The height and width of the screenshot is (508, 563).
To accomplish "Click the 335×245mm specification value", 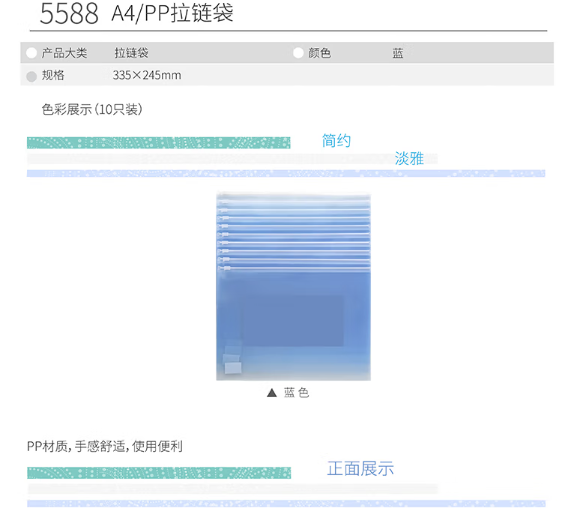I will pyautogui.click(x=147, y=75).
